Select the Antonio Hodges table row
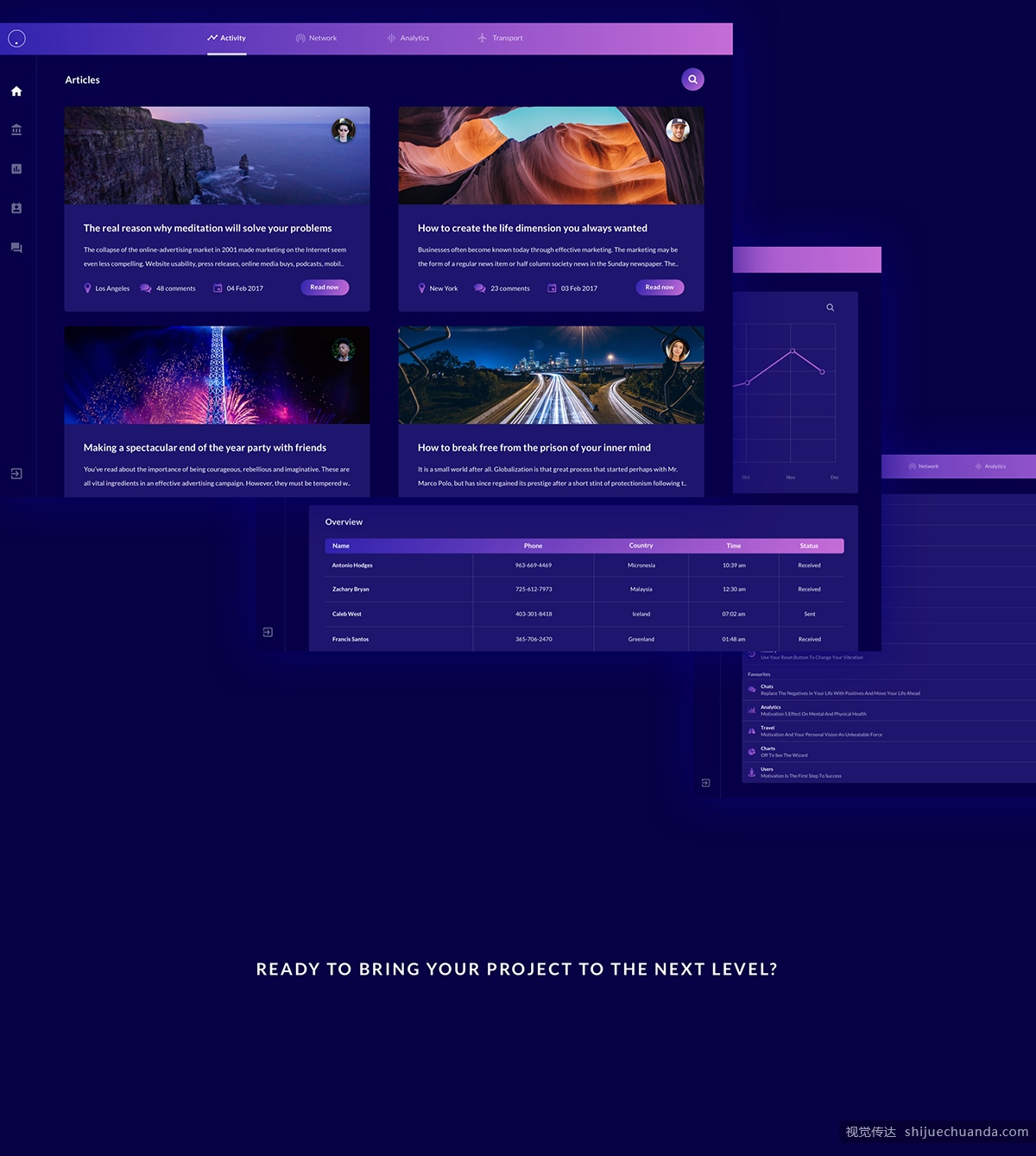The image size is (1036, 1156). click(x=584, y=565)
